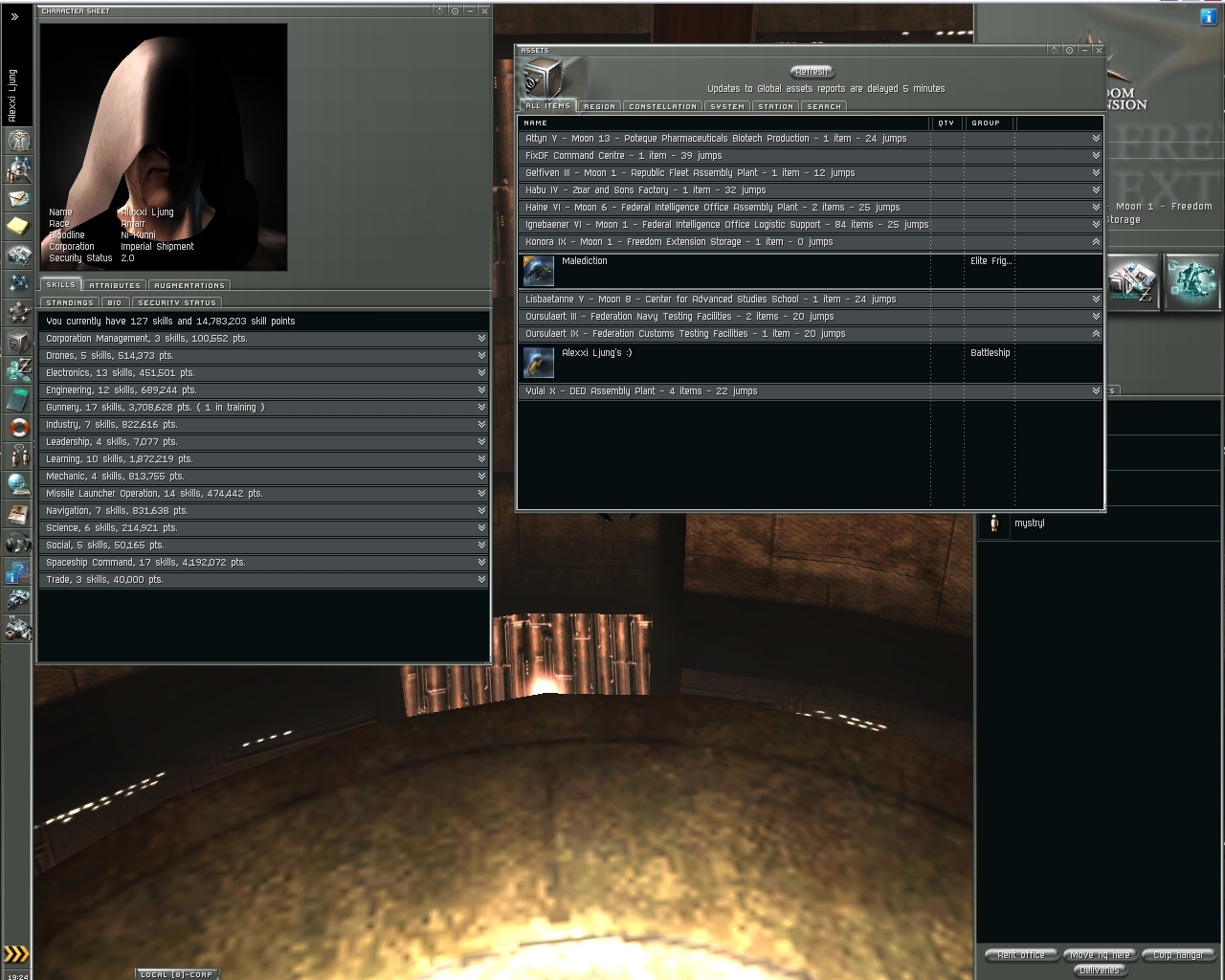Viewport: 1225px width, 980px height.
Task: Expand the Drones skill group
Action: pos(264,356)
